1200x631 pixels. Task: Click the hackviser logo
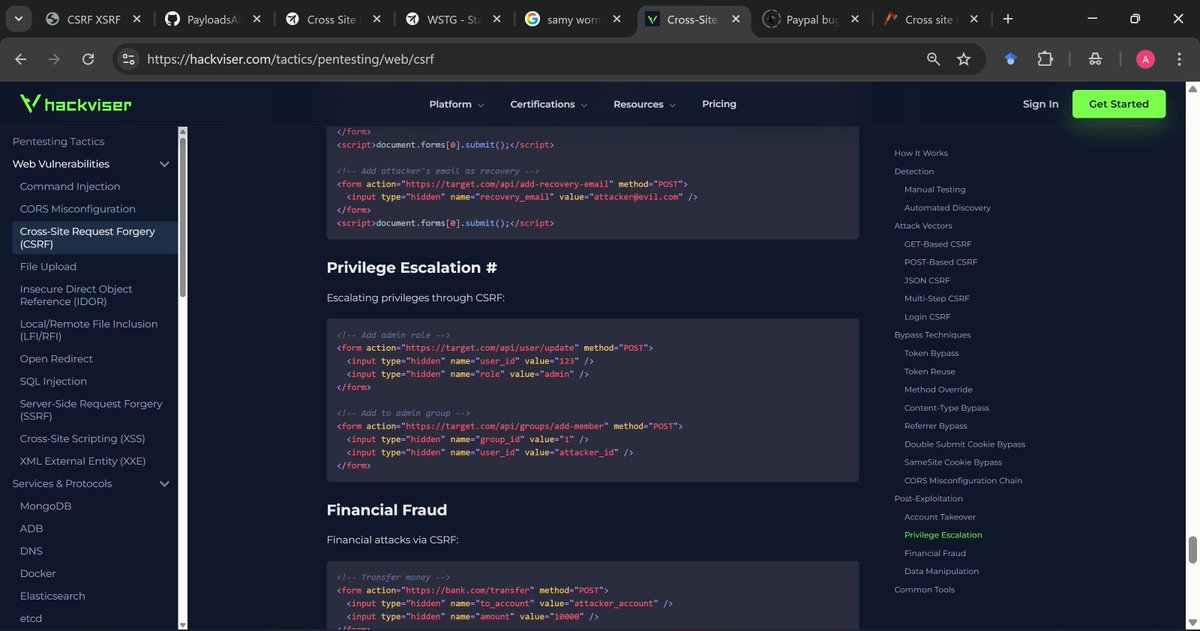75,104
